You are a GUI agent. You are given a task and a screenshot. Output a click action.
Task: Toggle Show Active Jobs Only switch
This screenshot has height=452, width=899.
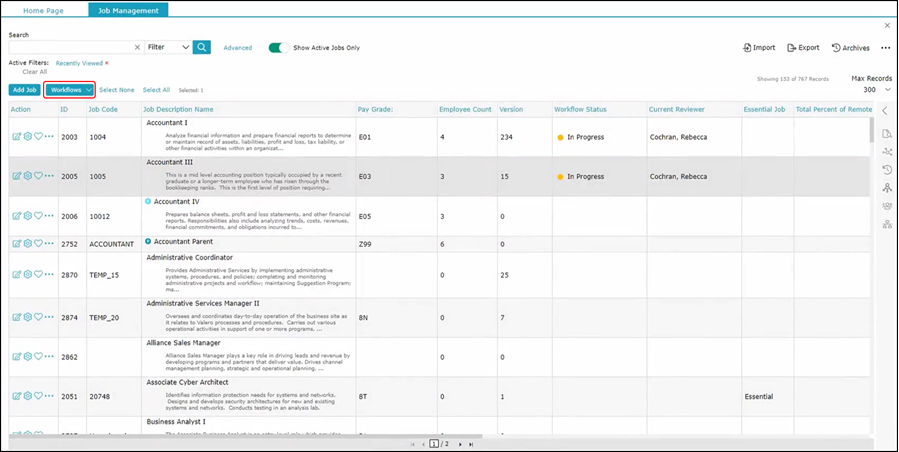coord(278,47)
